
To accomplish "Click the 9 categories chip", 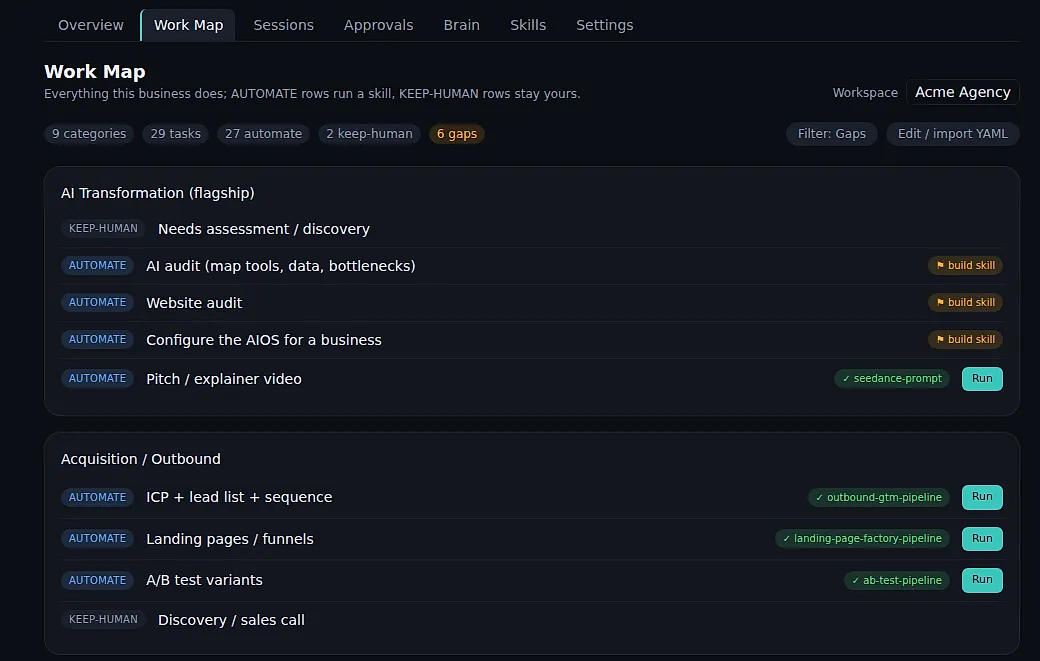I will coord(89,134).
